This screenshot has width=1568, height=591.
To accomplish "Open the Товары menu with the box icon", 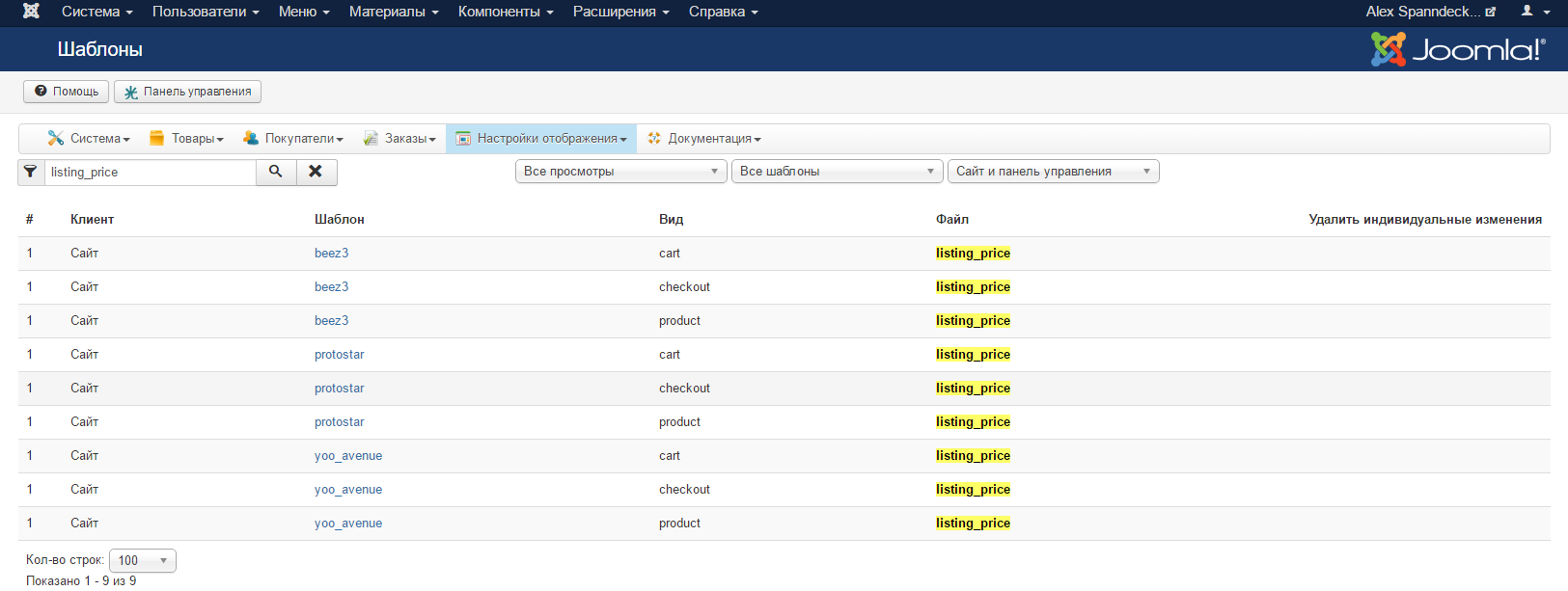I will click(186, 139).
